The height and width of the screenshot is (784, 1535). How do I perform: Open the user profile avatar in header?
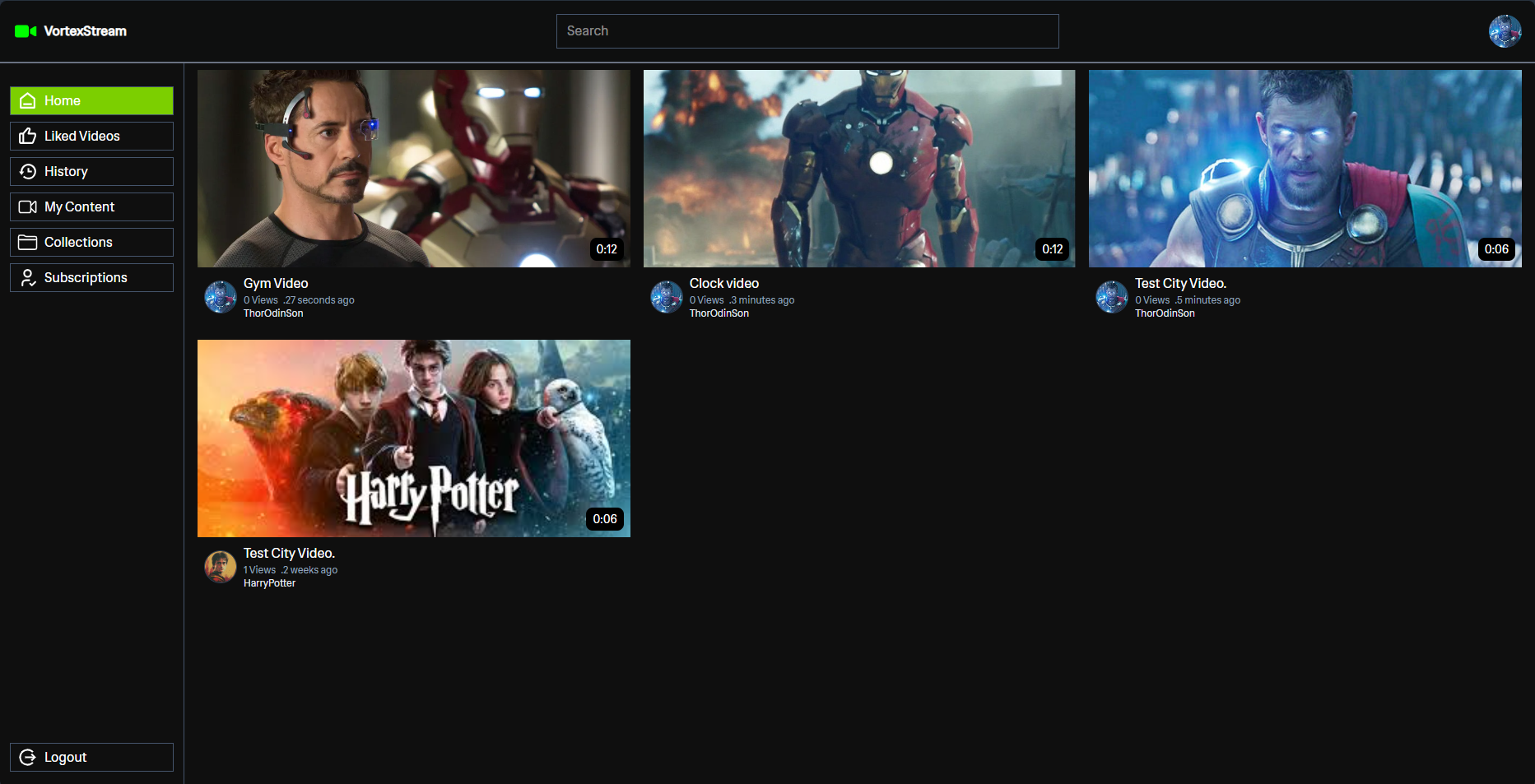tap(1505, 31)
